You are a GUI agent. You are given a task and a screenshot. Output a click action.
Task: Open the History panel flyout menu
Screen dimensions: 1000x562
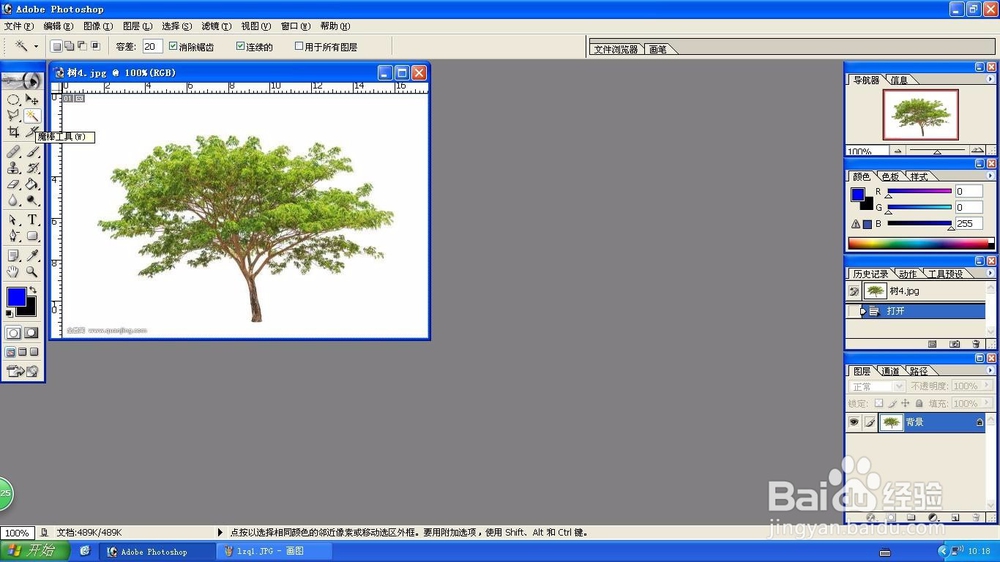(990, 273)
